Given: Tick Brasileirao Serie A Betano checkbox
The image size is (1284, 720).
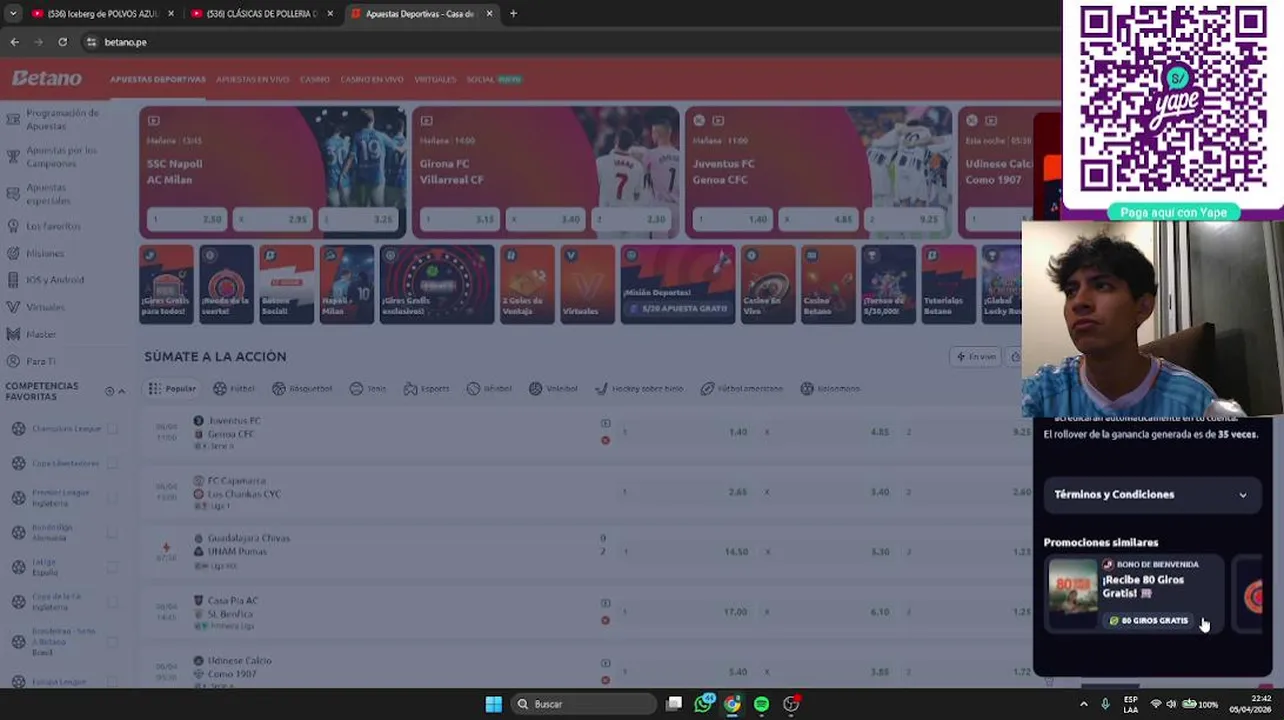Looking at the screenshot, I should (112, 642).
